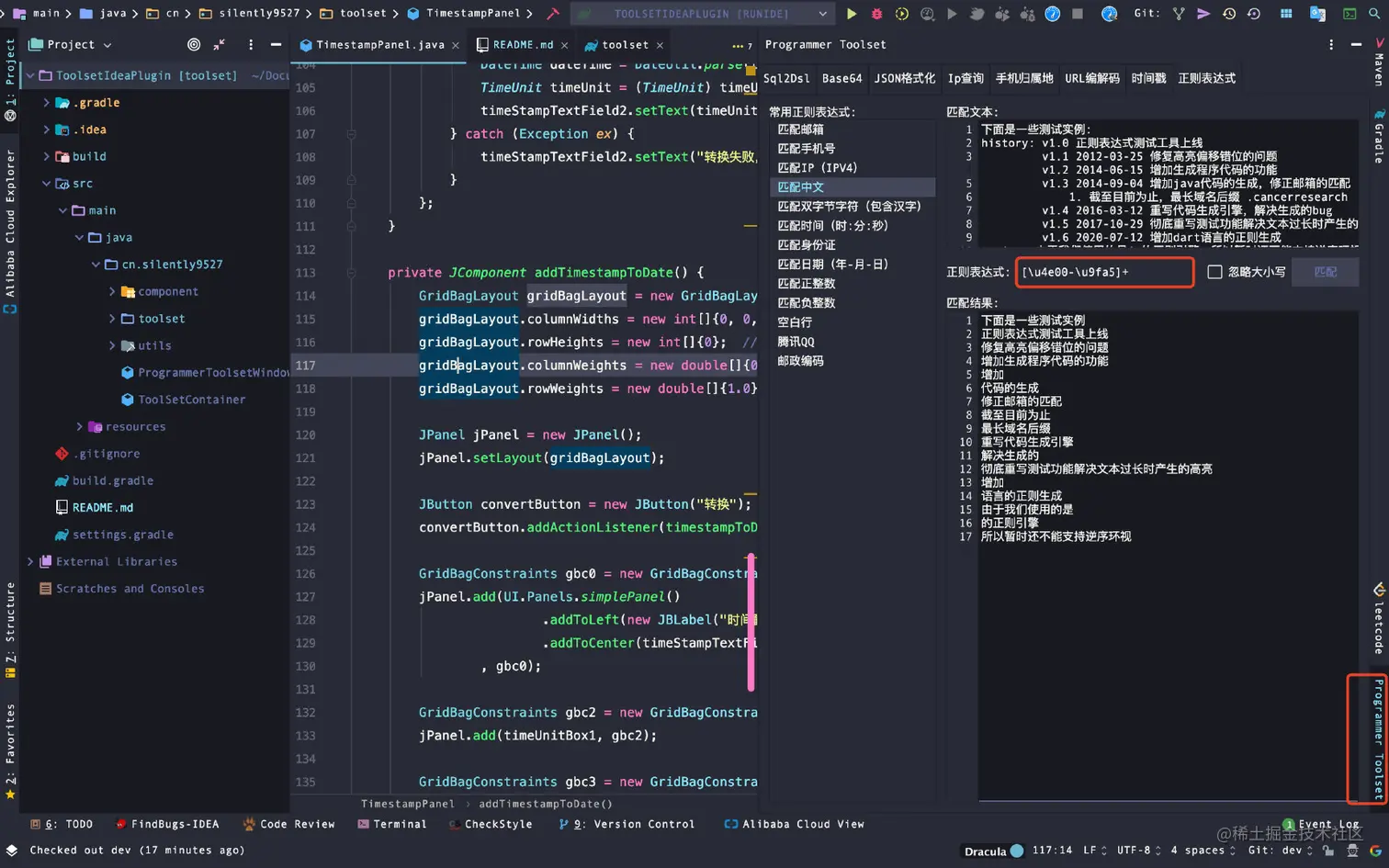Show hidden editor tabs list
The width and height of the screenshot is (1389, 868).
742,45
